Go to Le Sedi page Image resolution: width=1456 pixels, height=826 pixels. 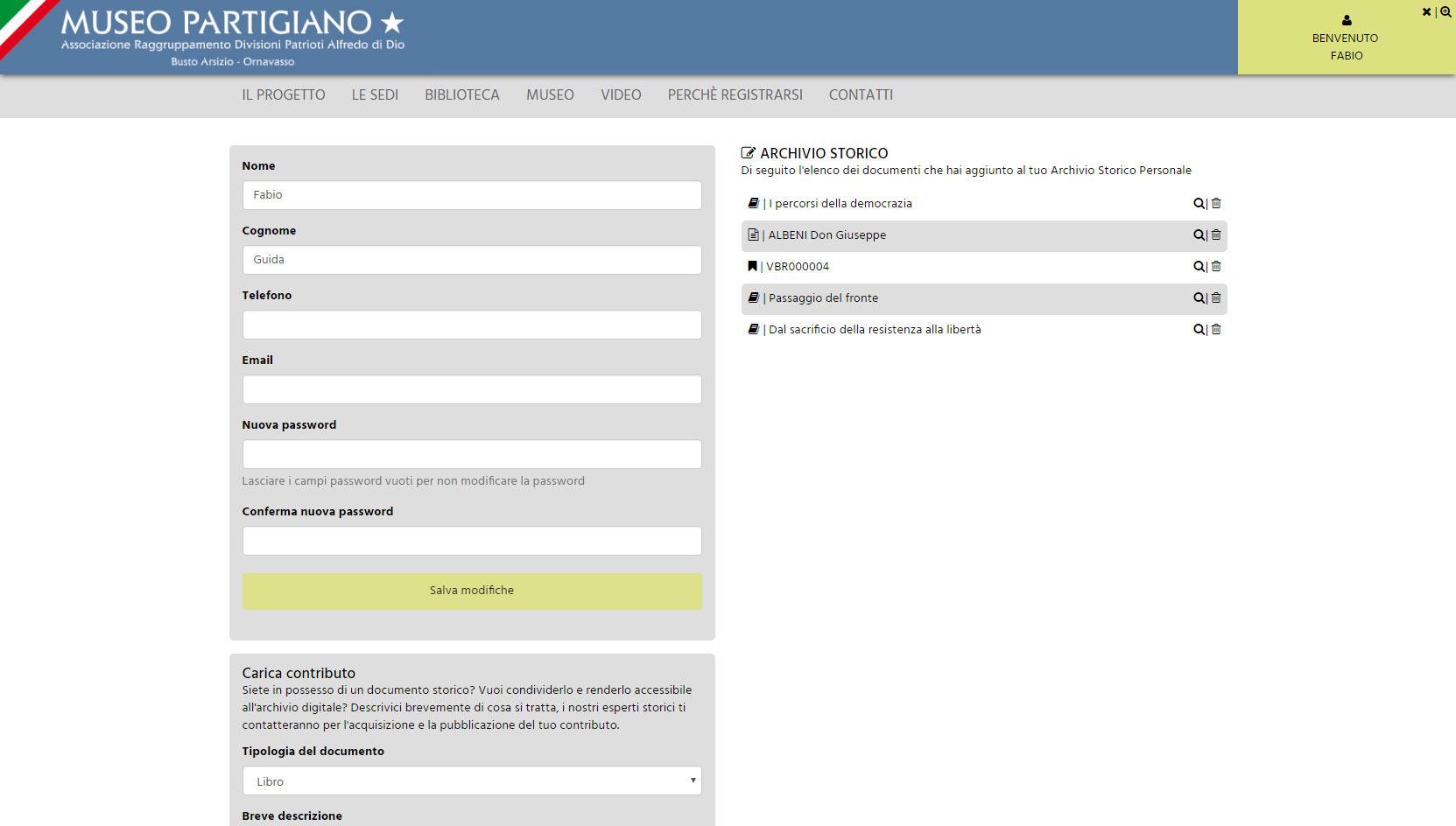click(375, 94)
